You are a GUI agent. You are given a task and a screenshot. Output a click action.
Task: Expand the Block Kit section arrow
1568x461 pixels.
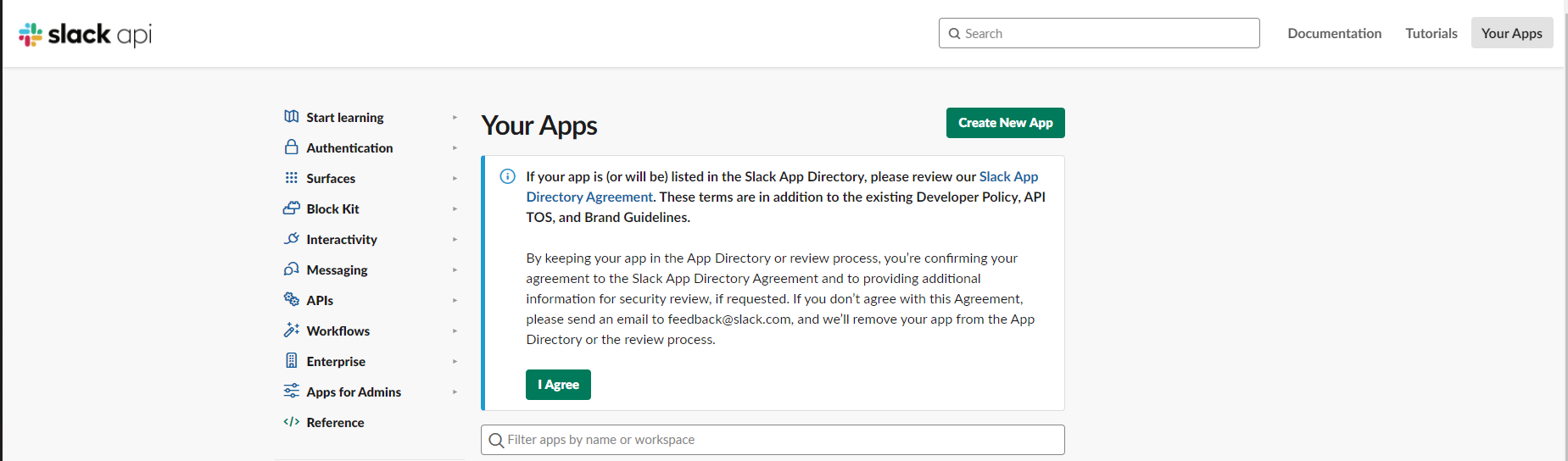455,209
